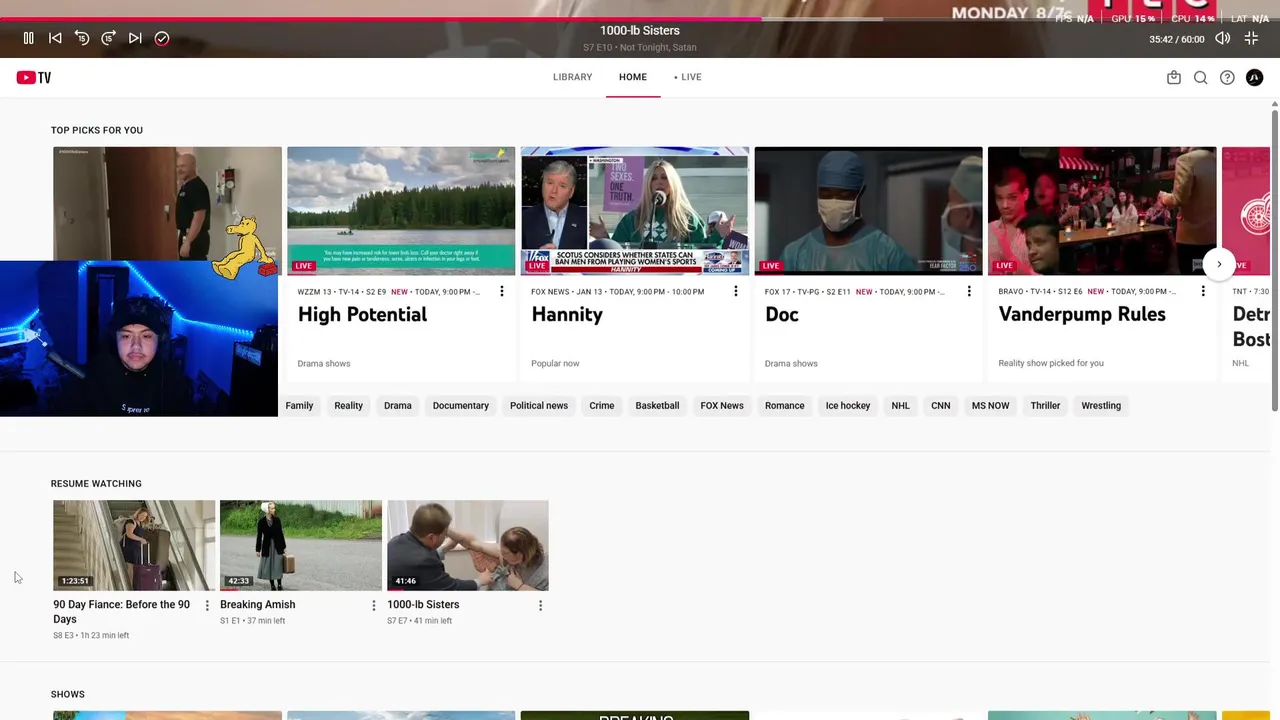
Task: Filter by the Drama category chip
Action: (398, 406)
